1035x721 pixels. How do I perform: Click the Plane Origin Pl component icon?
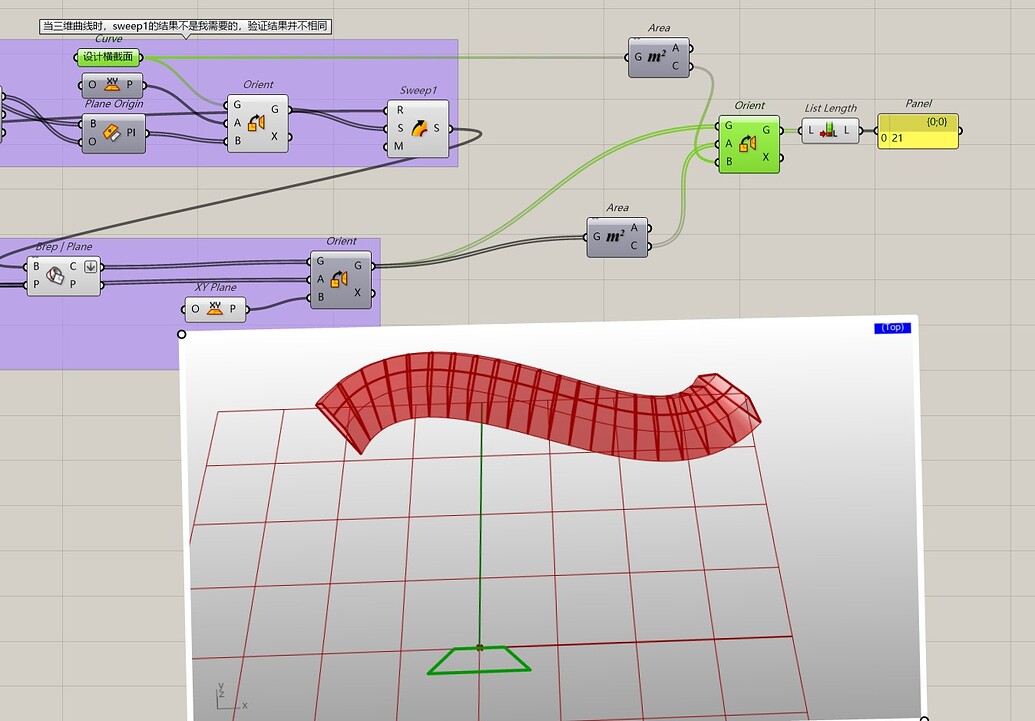pos(112,132)
